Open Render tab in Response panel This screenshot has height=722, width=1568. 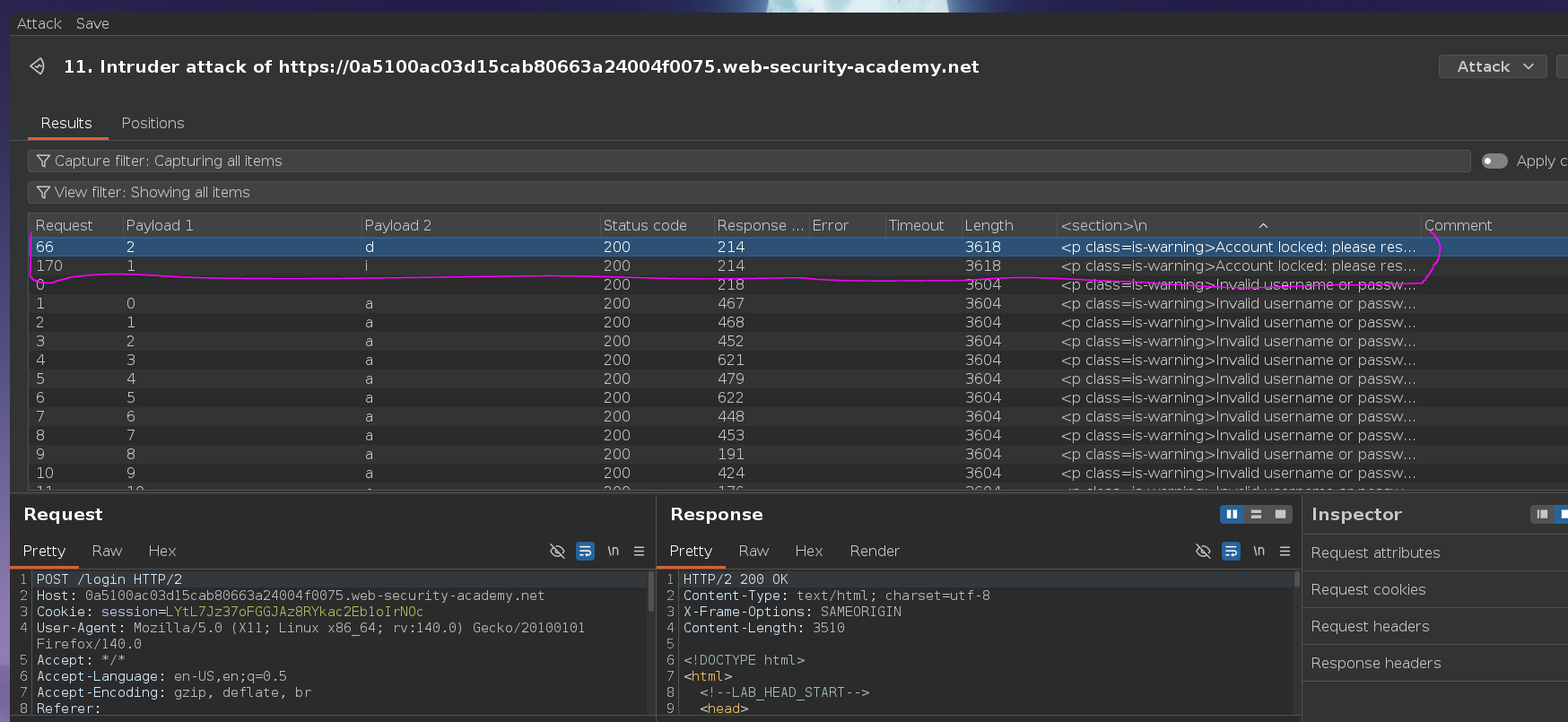tap(875, 551)
